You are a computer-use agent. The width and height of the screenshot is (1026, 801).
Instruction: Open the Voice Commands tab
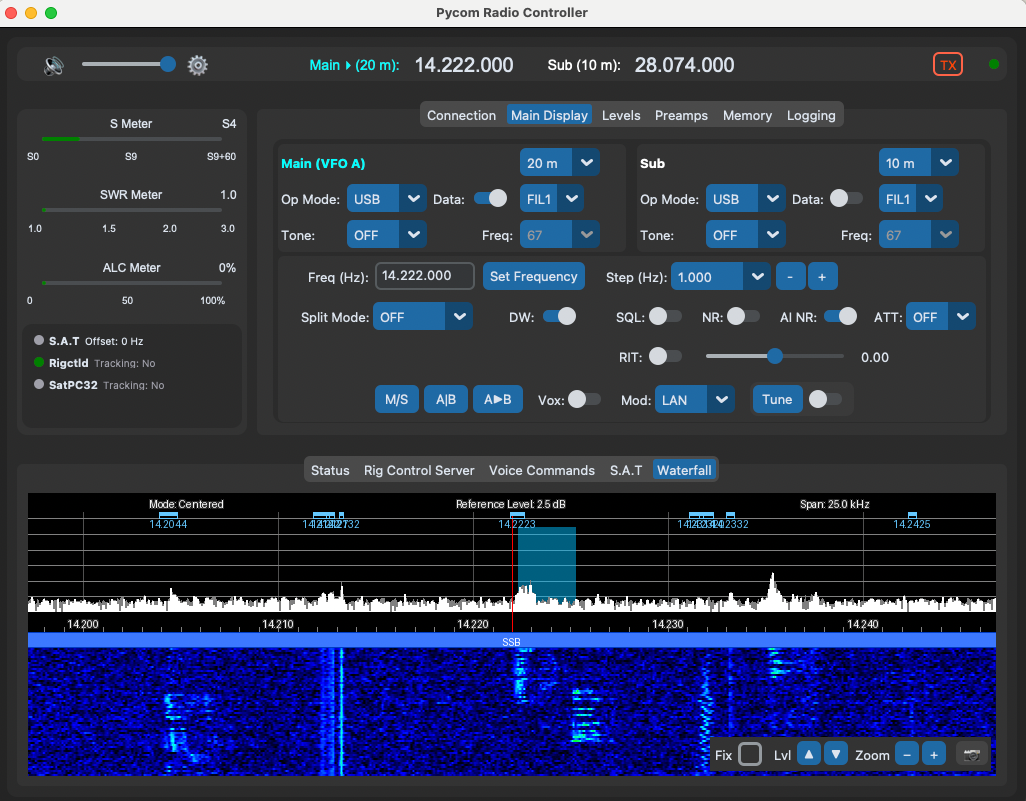(x=542, y=471)
